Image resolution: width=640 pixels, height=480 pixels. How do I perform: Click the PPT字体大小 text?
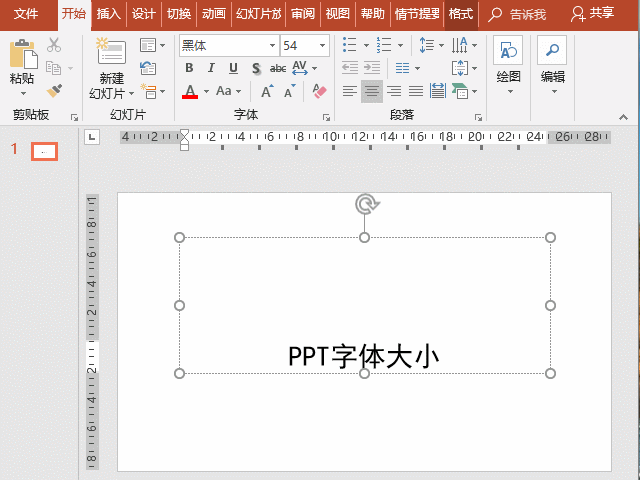(363, 356)
